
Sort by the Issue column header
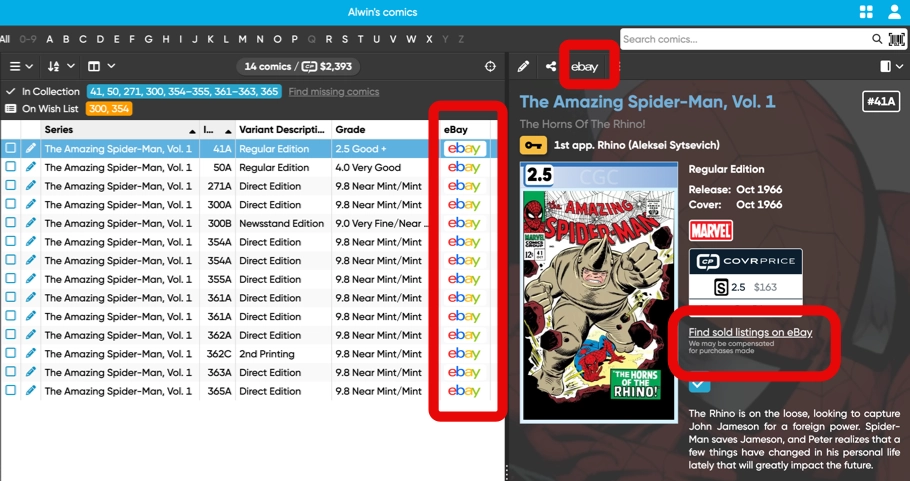click(x=218, y=130)
